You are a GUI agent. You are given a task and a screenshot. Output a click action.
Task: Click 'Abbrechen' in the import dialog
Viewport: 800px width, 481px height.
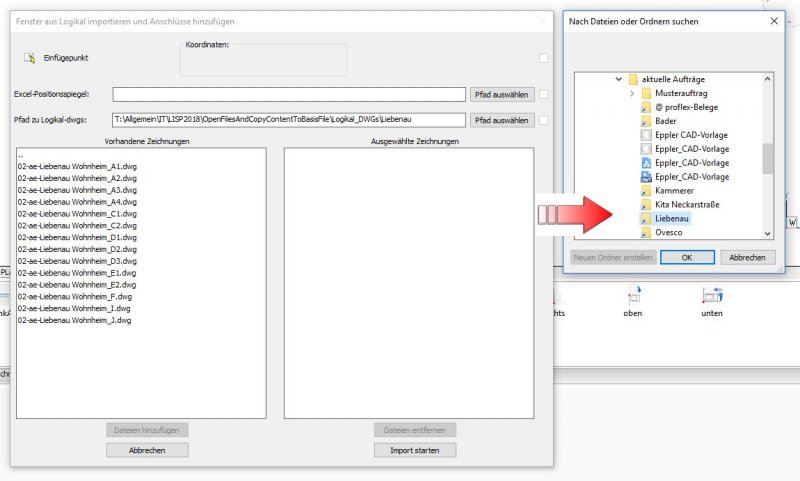click(147, 450)
